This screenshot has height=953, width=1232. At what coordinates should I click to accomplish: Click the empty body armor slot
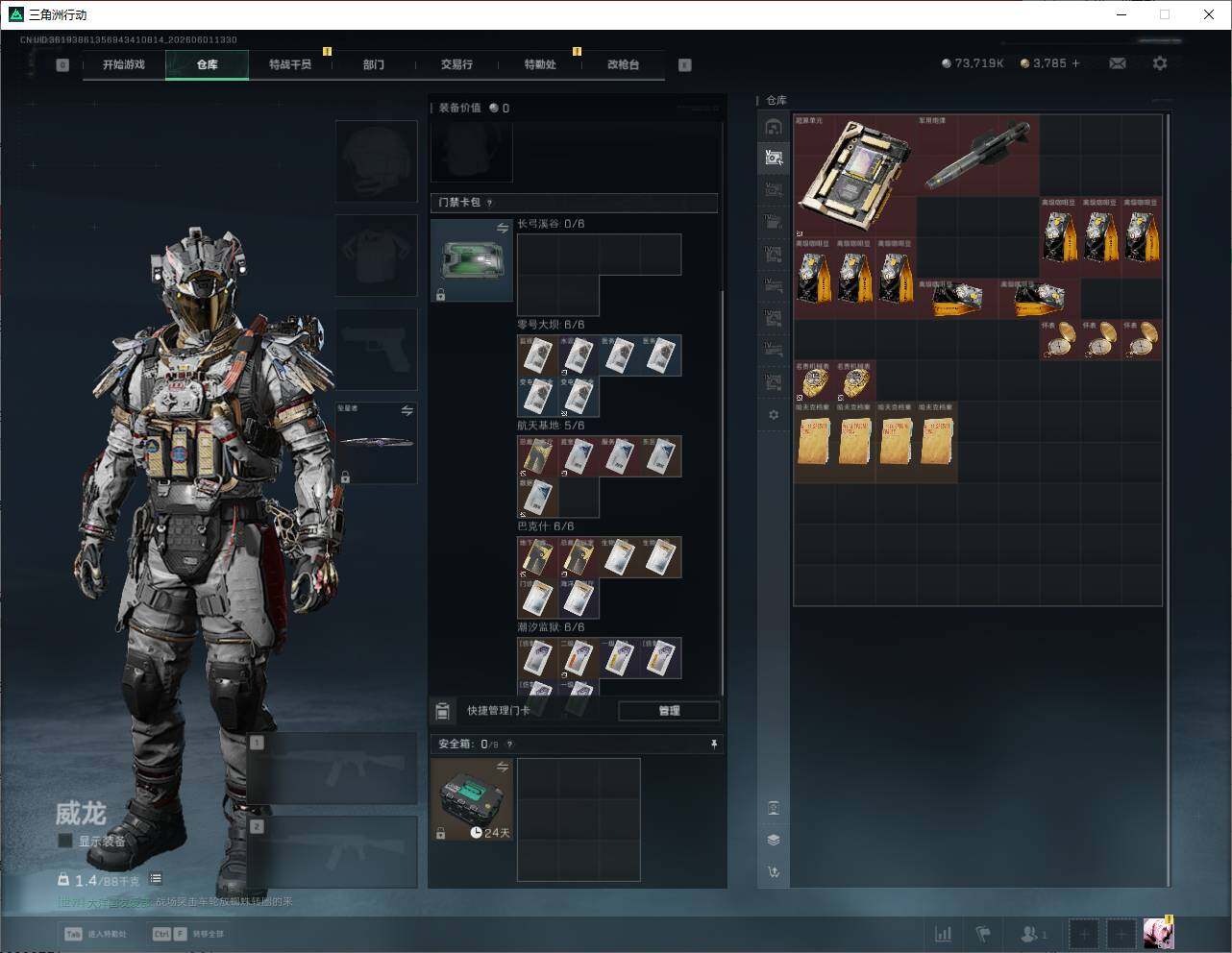point(376,255)
